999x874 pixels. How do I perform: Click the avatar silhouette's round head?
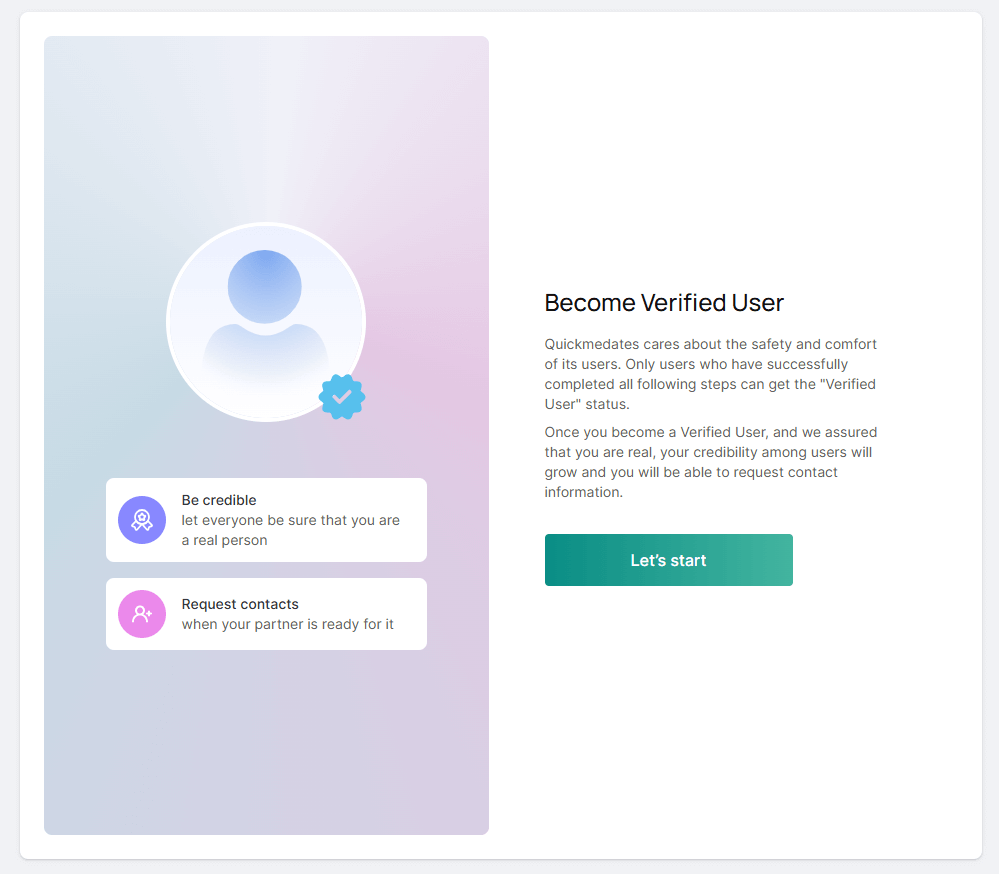pos(265,287)
